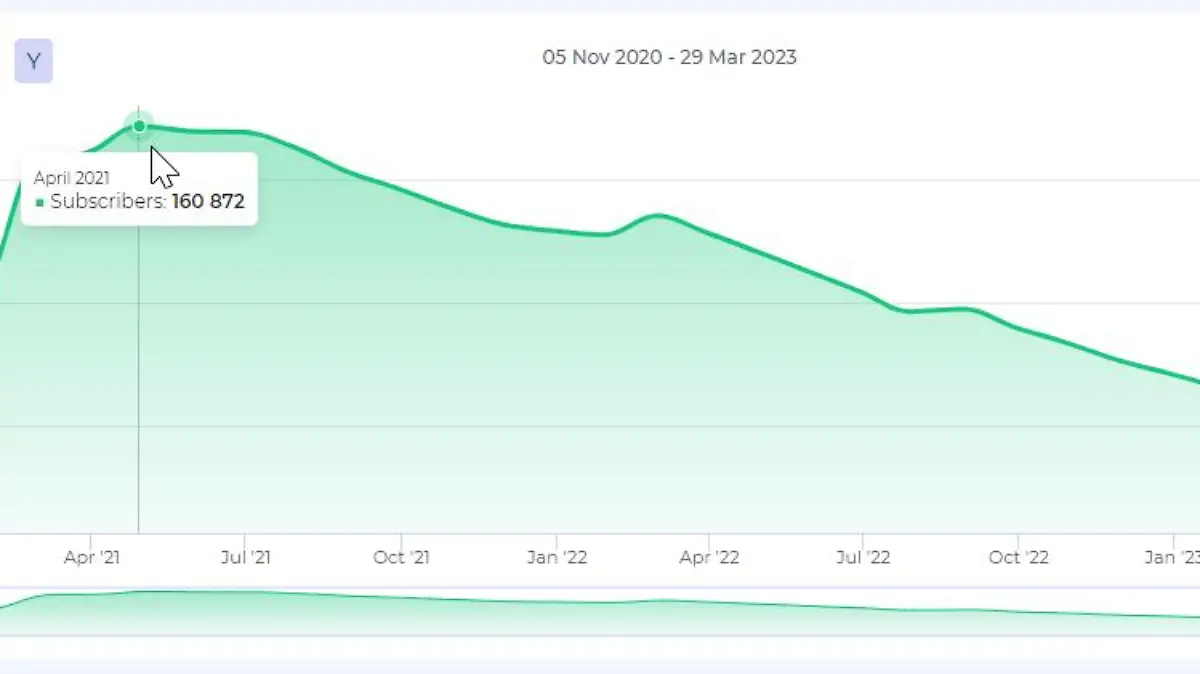Click the Oct '21 axis label

402,557
